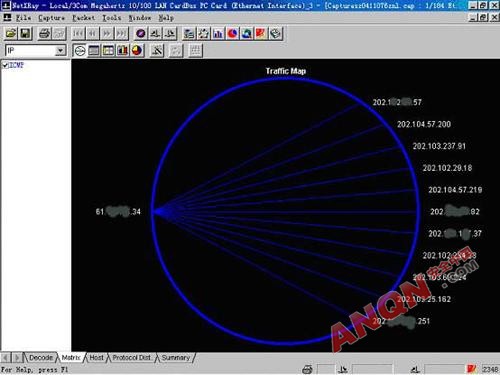
Task: Open the Packet menu
Action: tap(84, 18)
